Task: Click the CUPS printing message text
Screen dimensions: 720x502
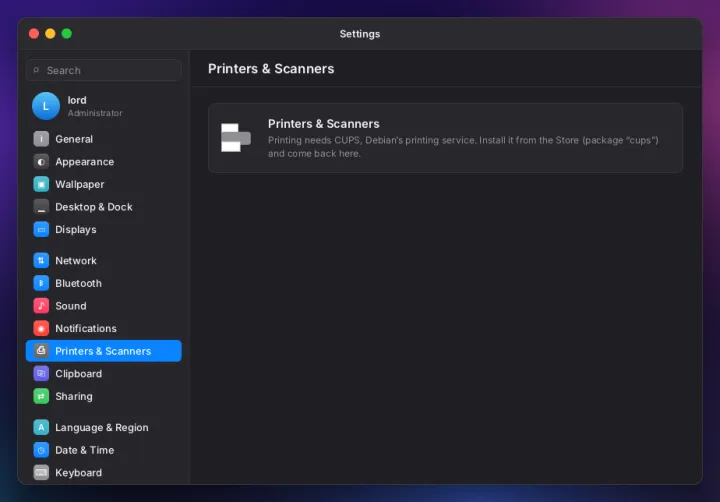Action: tap(463, 147)
